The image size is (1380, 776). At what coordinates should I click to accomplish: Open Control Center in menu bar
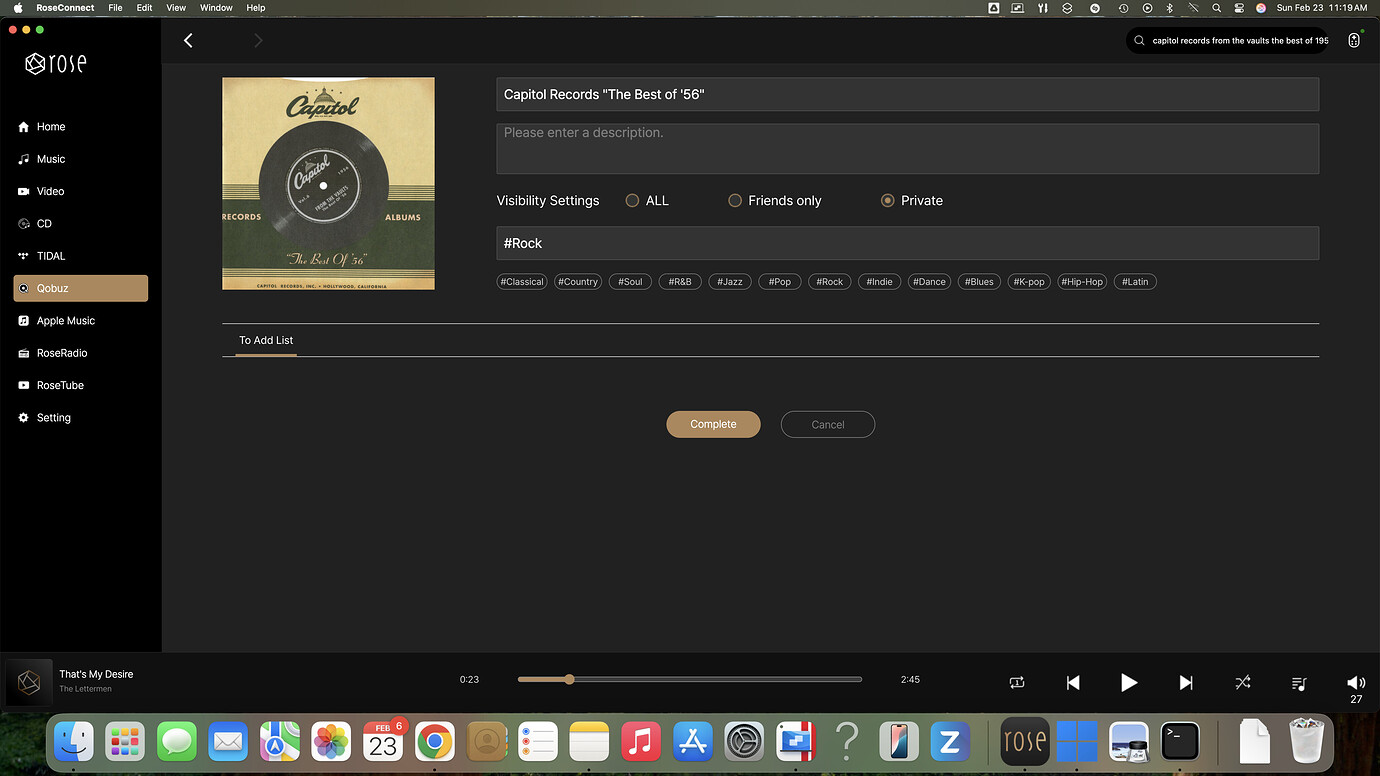[x=1239, y=7]
